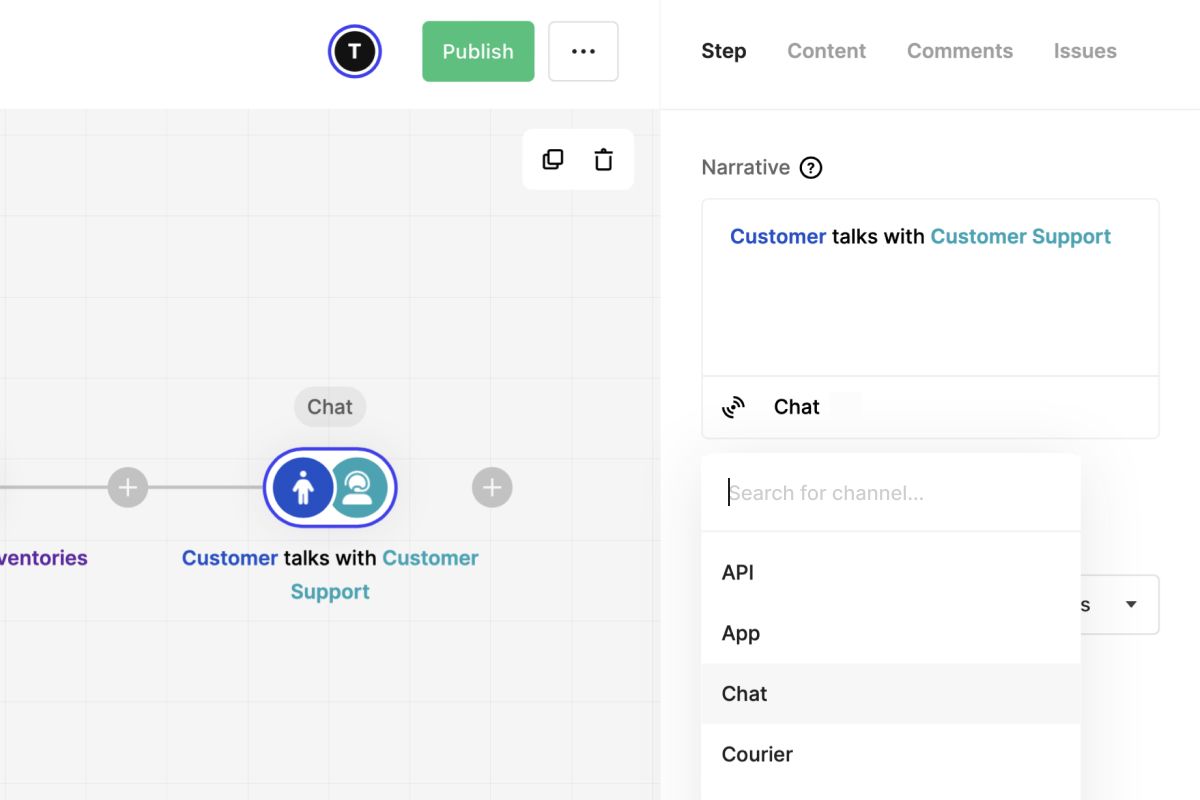Viewport: 1200px width, 800px height.
Task: Switch to the Comments tab
Action: pos(960,51)
